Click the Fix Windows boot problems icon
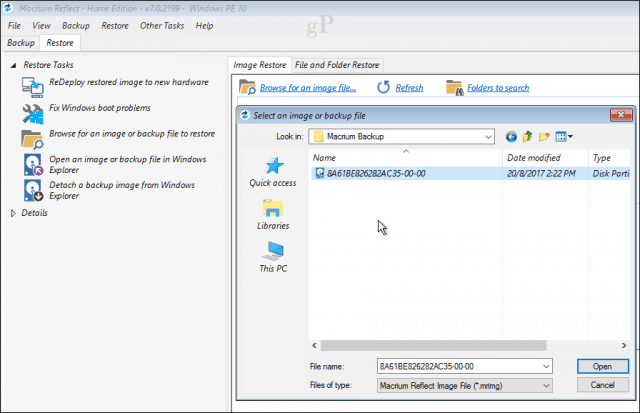The height and width of the screenshot is (413, 640). pos(33,113)
